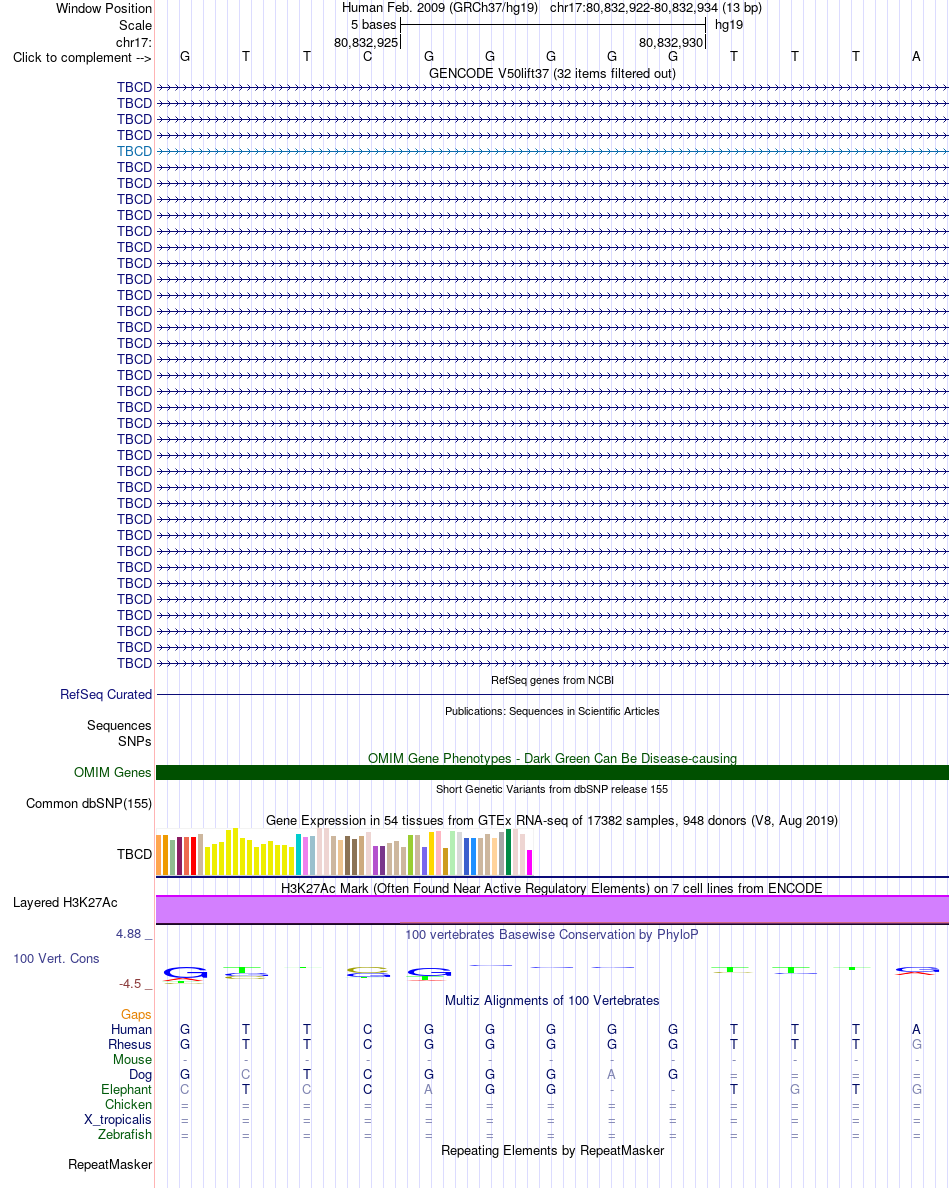This screenshot has height=1188, width=950.
Task: Click the C base in the top sequence row
Action: point(367,57)
